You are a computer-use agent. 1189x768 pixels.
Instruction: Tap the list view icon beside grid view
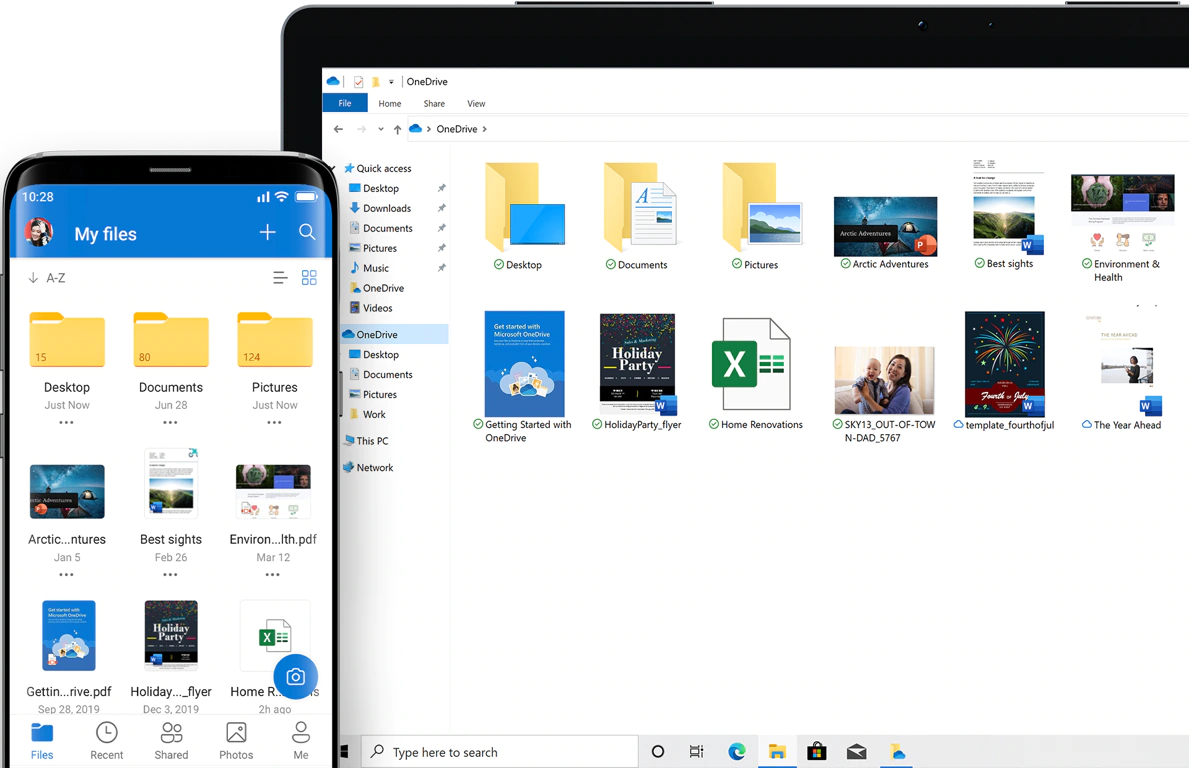pos(279,277)
